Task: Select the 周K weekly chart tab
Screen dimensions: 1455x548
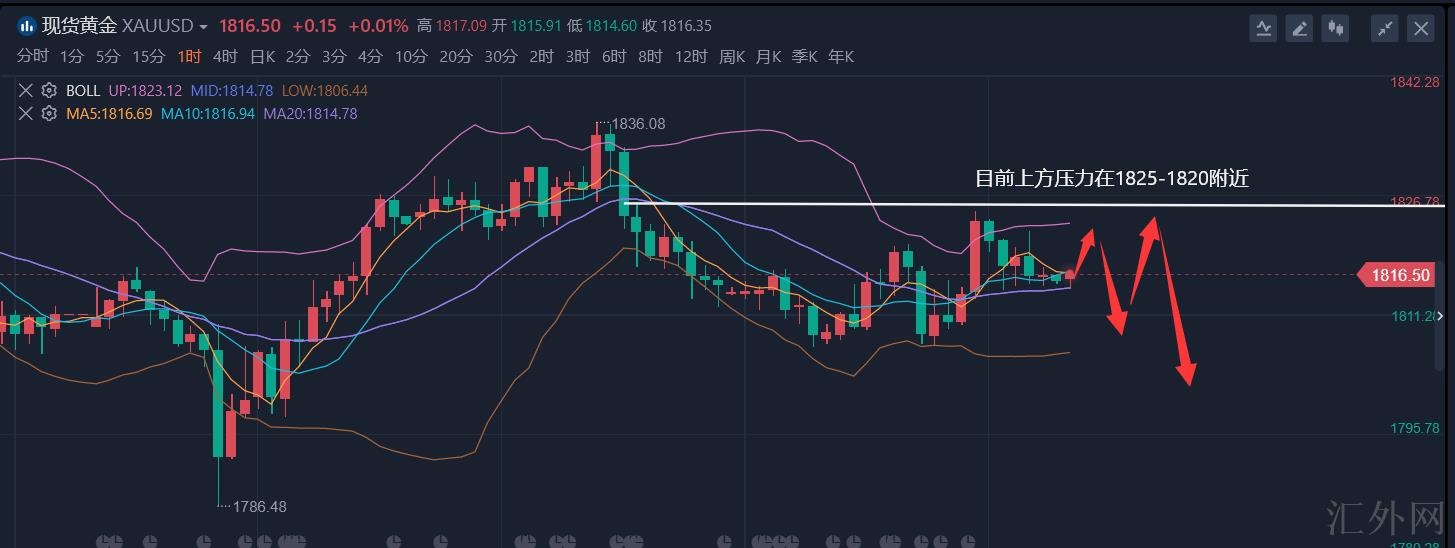Action: [732, 57]
